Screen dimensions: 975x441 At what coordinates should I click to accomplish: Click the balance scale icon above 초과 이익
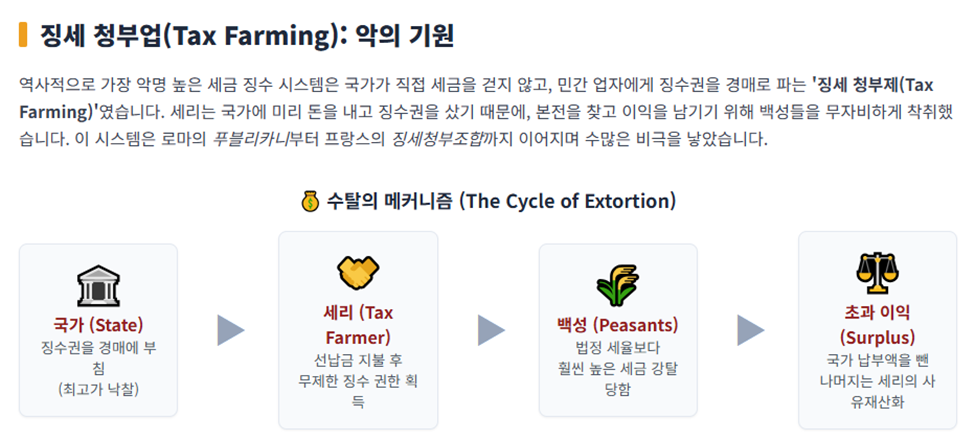pyautogui.click(x=877, y=273)
